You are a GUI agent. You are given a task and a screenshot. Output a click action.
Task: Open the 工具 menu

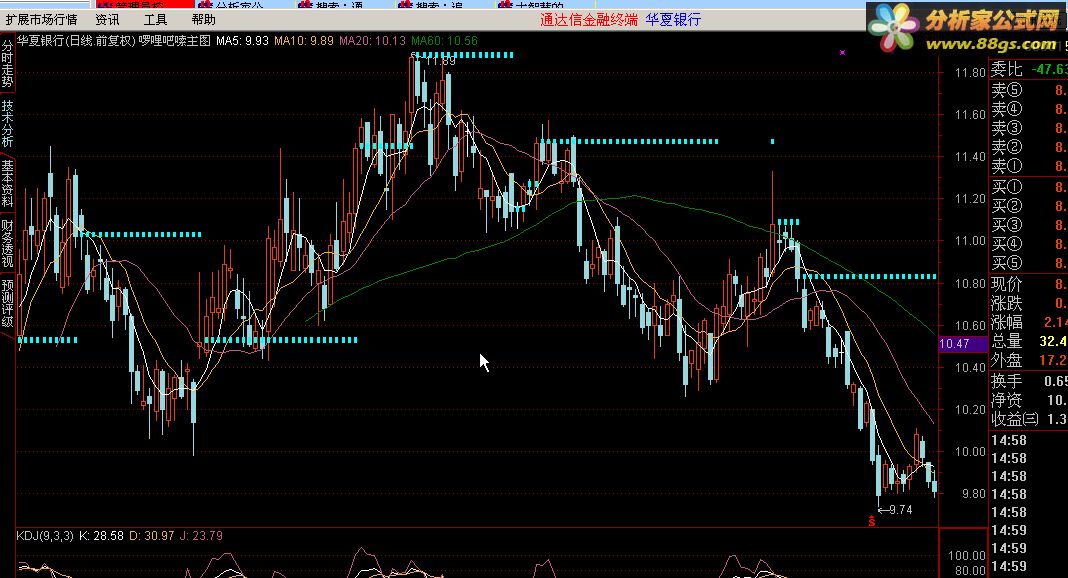(x=155, y=20)
